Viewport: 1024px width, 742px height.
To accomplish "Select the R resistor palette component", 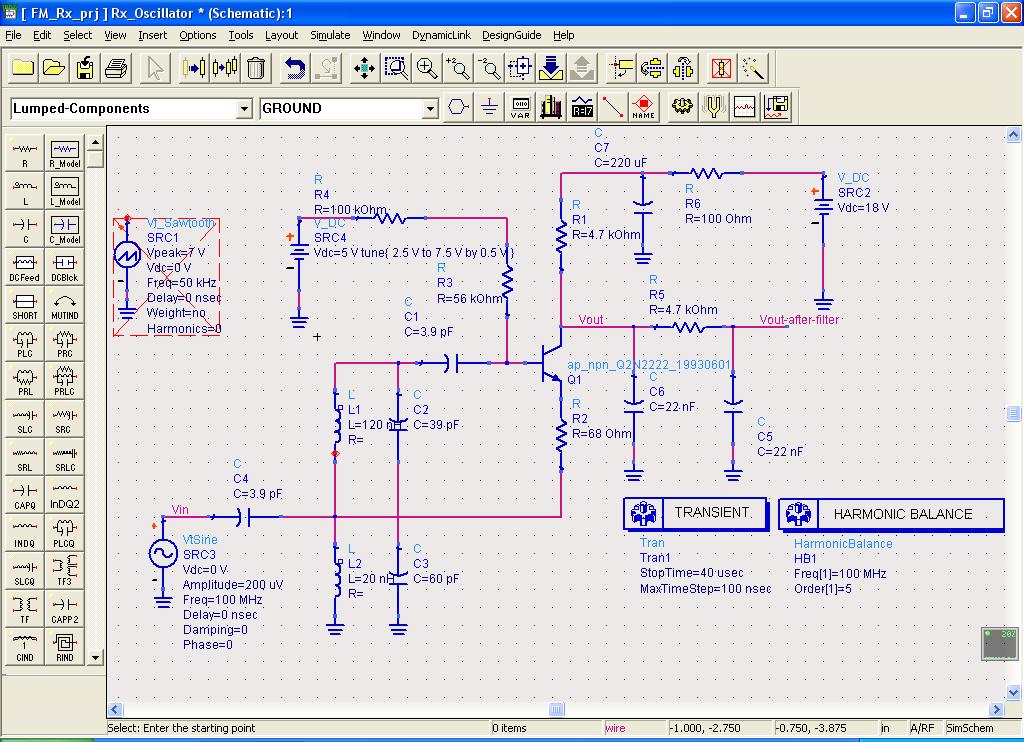I will click(x=25, y=153).
